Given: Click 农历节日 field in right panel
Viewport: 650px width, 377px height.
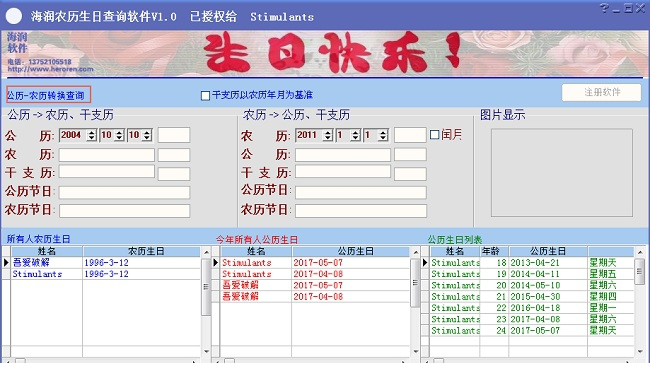Looking at the screenshot, I should tap(361, 211).
